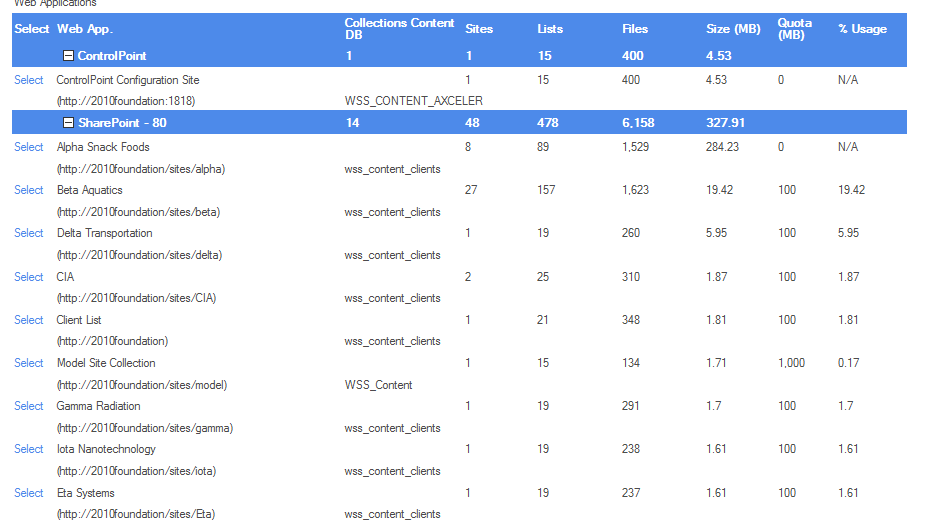Screen dimensions: 926x522
Task: Click Select next to Gamma Radiation
Action: 29,406
